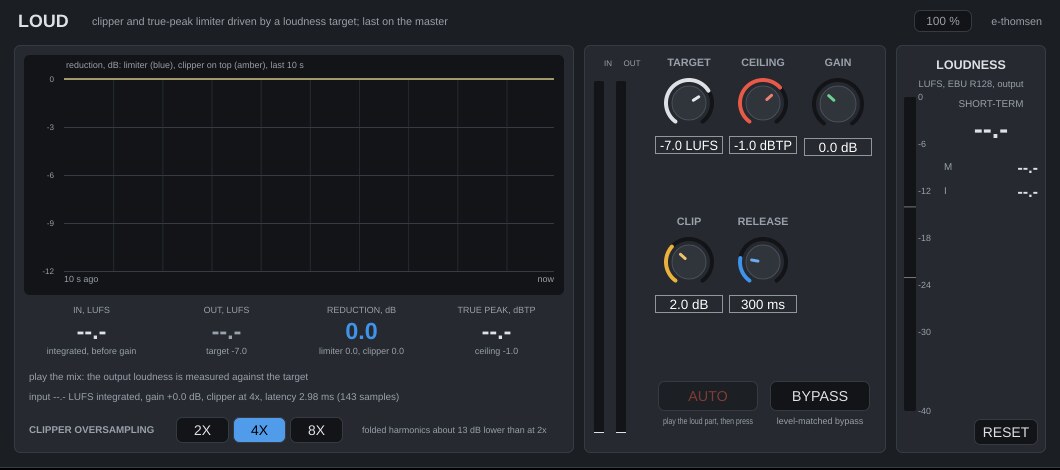
Task: Click the GAIN knob
Action: click(x=838, y=103)
